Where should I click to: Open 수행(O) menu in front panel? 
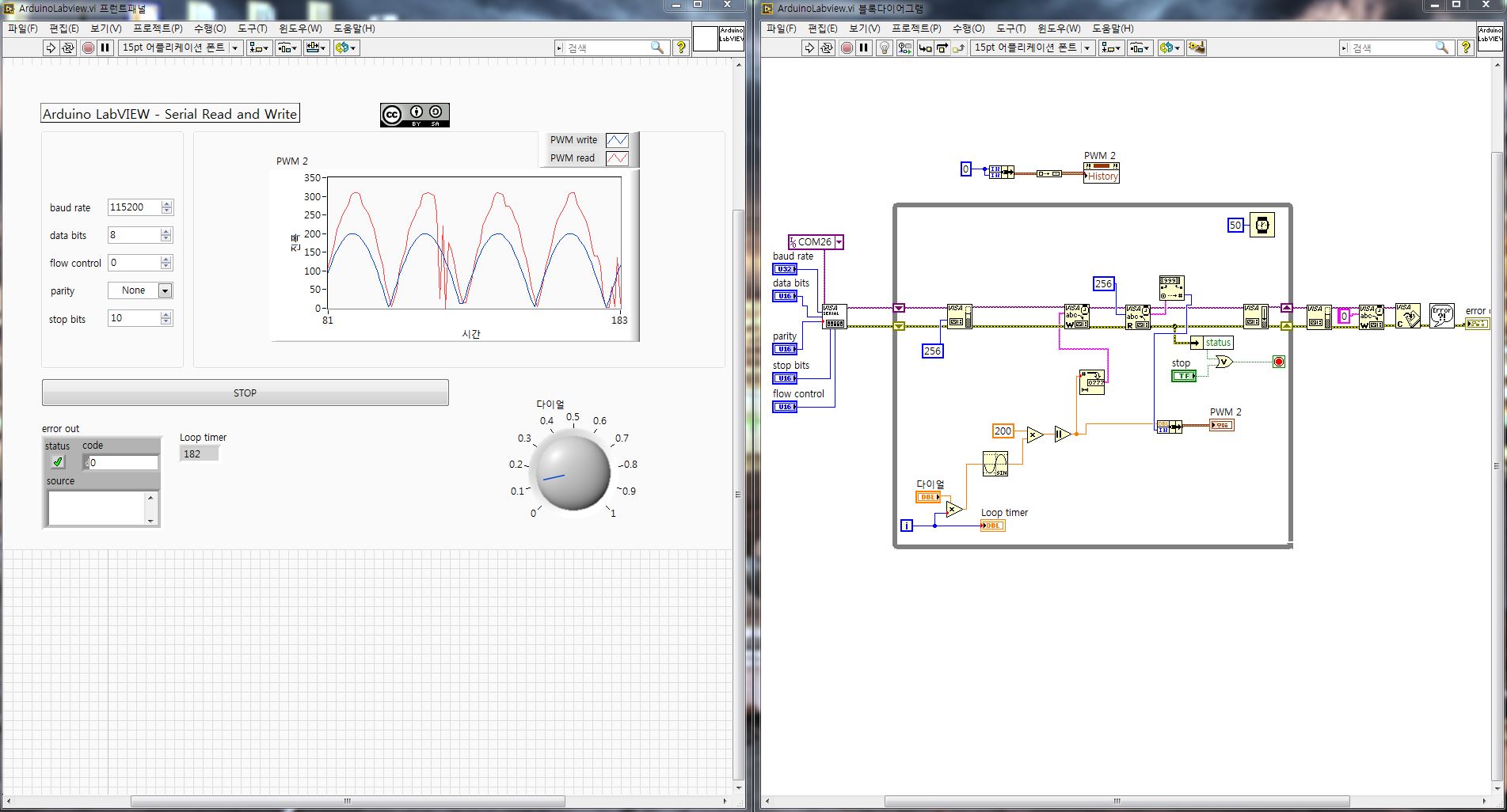210,28
